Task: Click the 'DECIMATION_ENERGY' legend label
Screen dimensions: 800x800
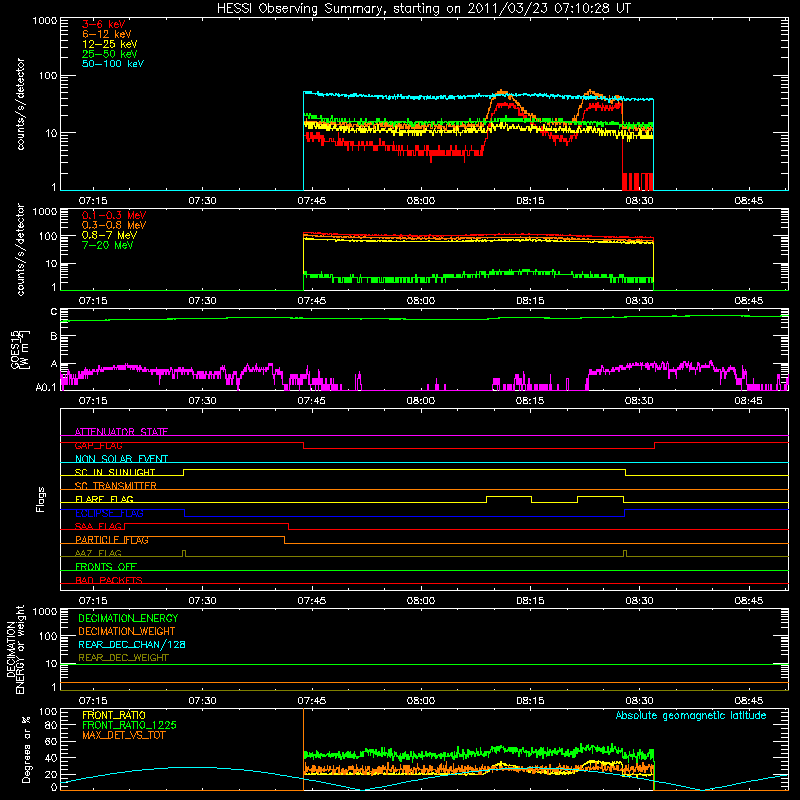Action: 128,618
